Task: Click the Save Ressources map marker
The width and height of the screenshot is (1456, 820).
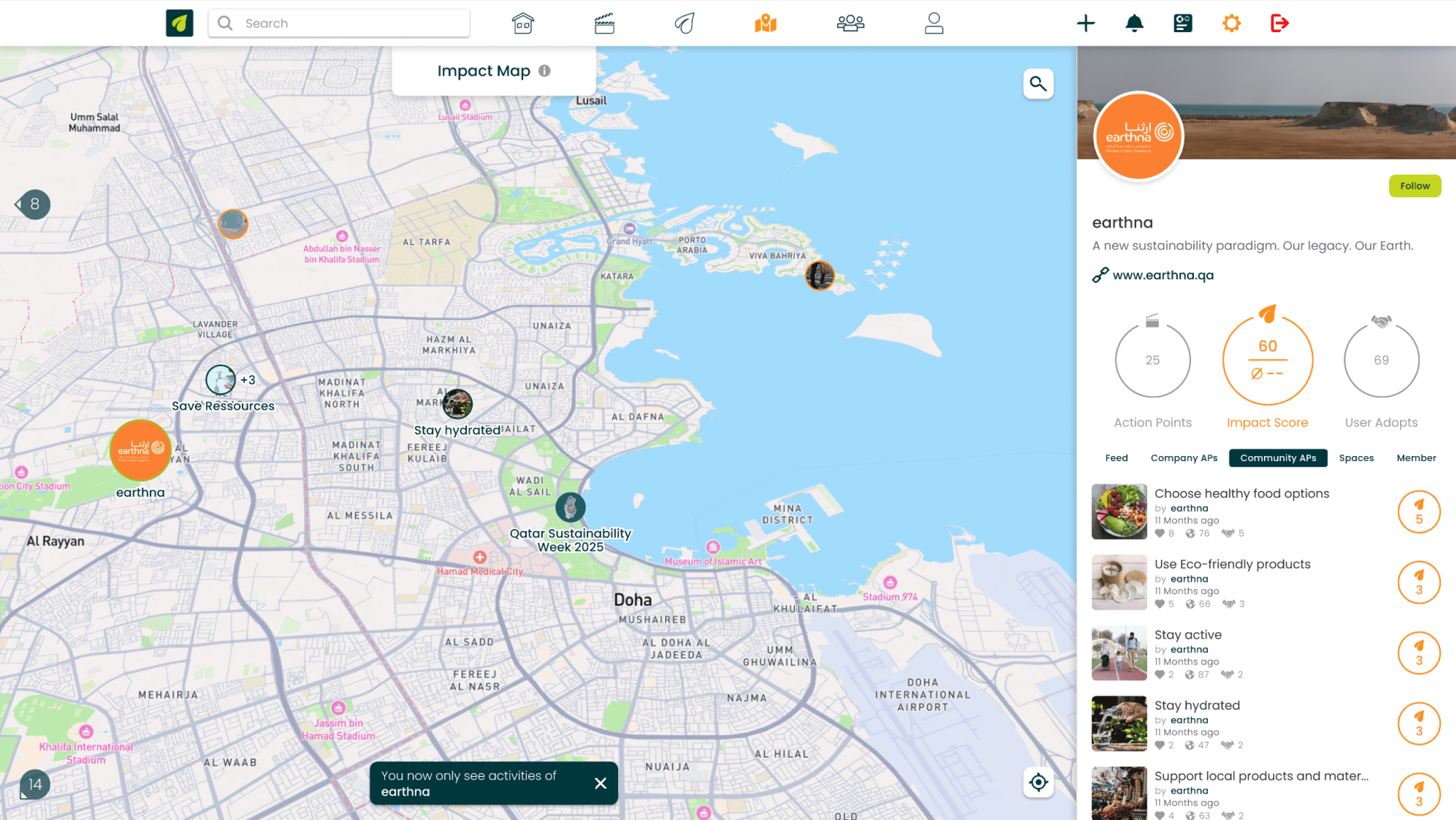Action: (x=220, y=379)
